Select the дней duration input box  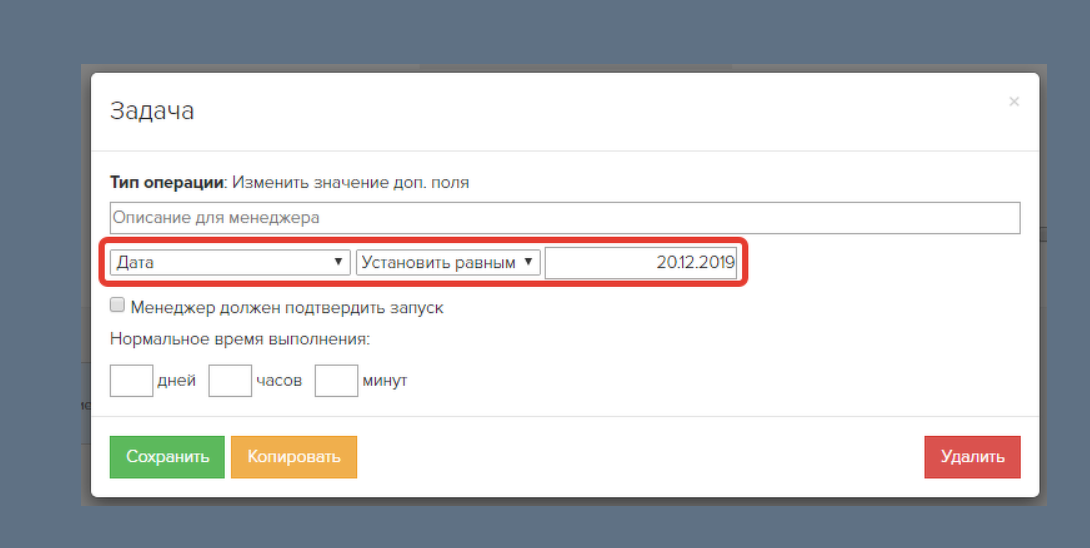pyautogui.click(x=131, y=380)
